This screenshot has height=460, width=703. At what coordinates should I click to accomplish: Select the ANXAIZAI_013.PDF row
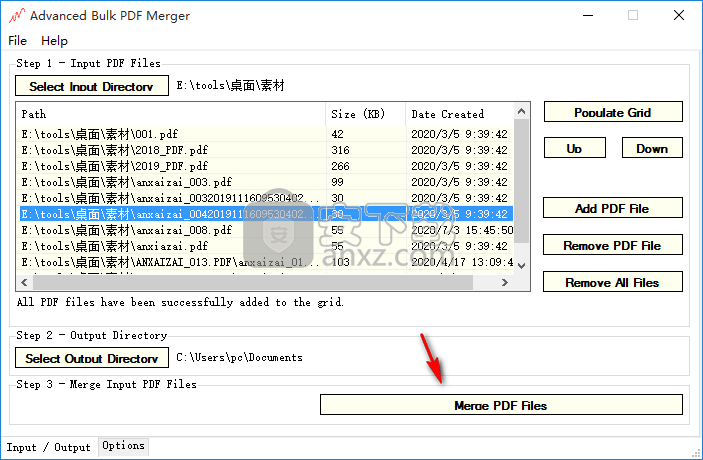click(266, 262)
